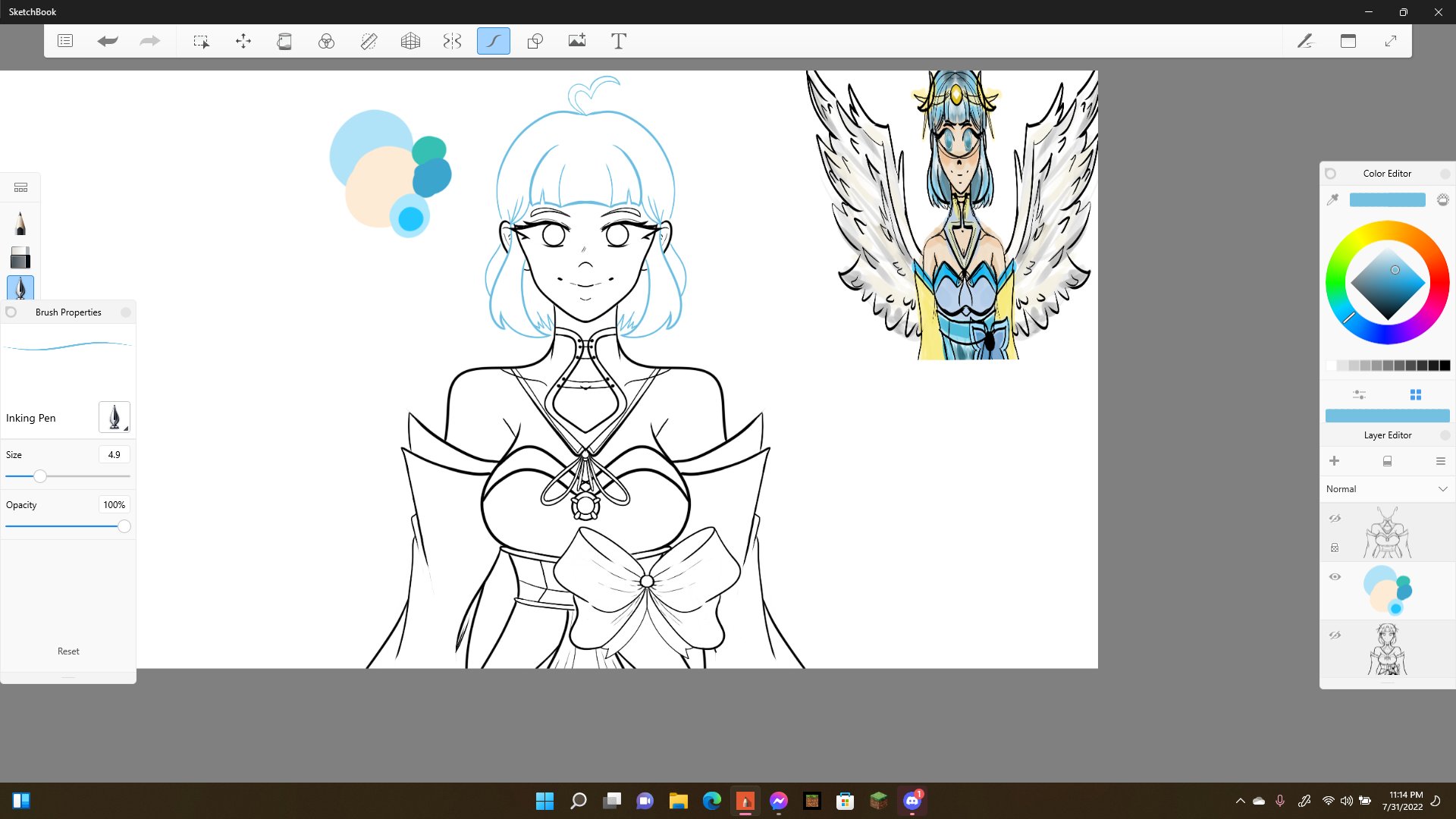The image size is (1456, 819).
Task: Hide the color palette layer
Action: click(1335, 577)
